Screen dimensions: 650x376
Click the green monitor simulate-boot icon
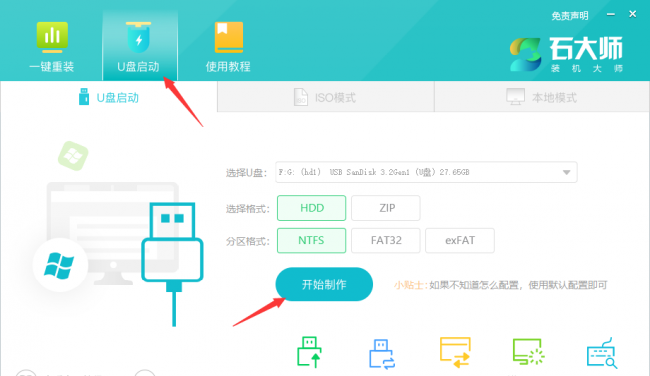528,352
